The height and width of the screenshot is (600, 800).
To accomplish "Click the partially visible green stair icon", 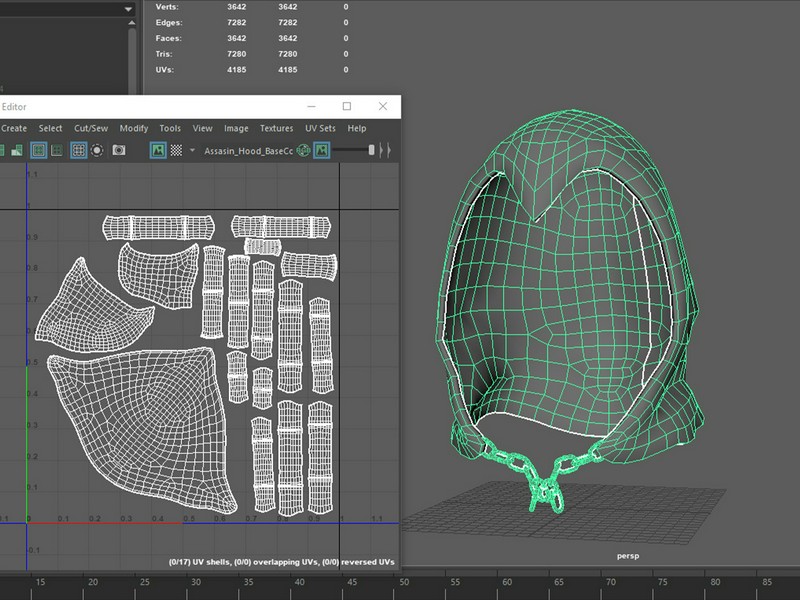I will point(2,150).
